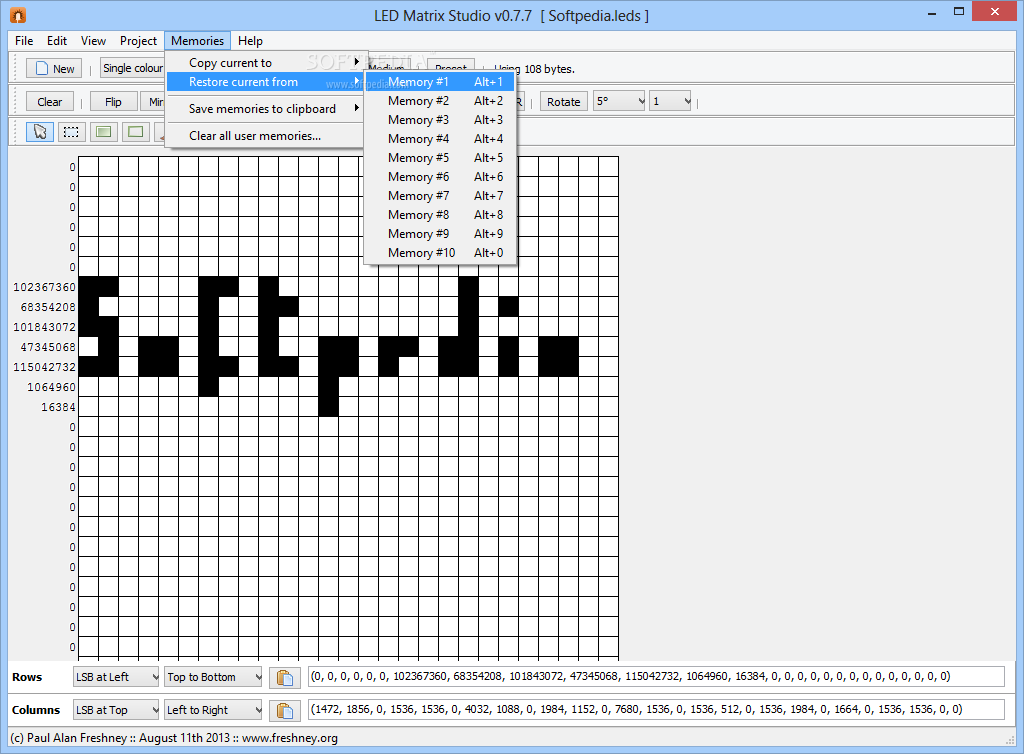Click the LED Matrix Studio title icon
The height and width of the screenshot is (754, 1024).
(18, 15)
